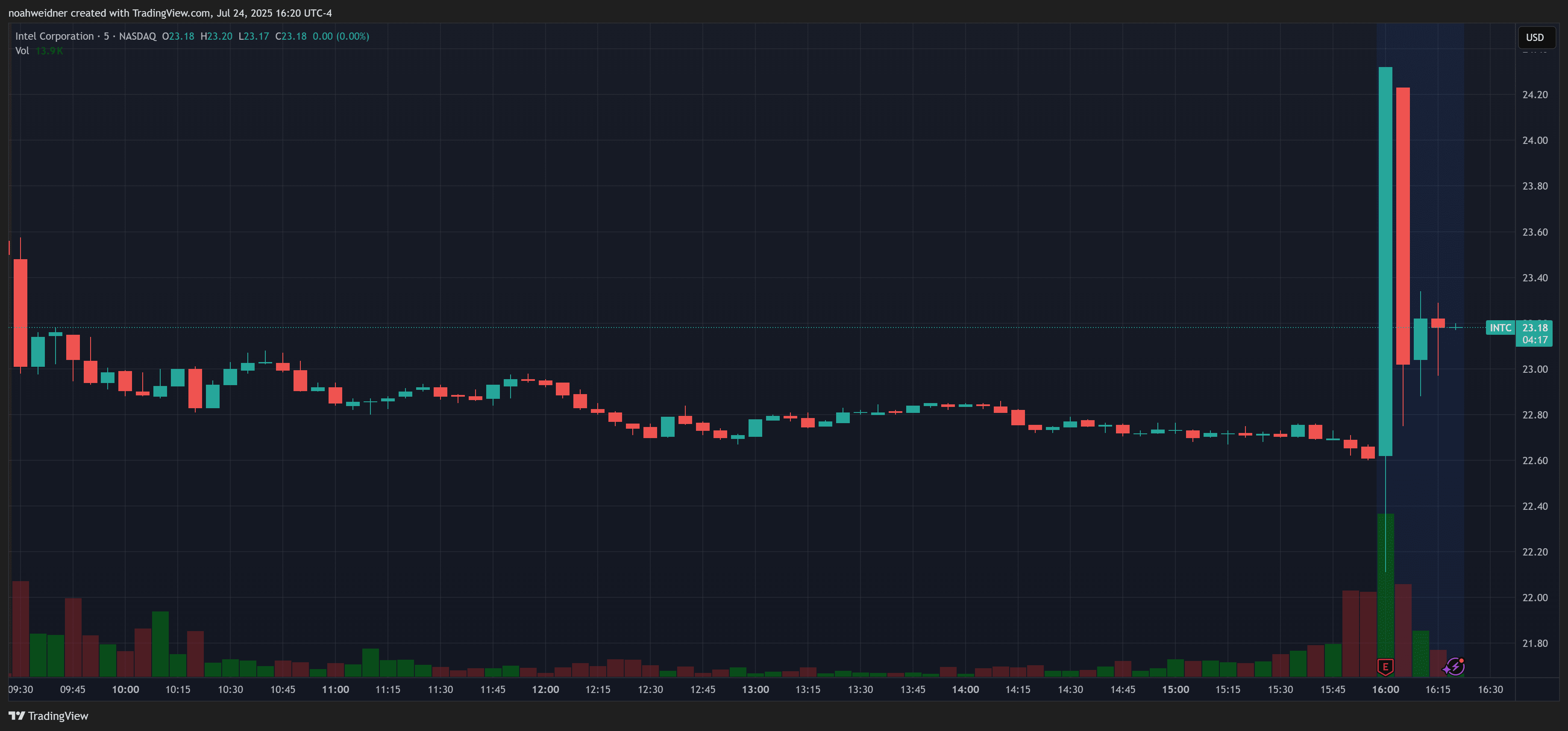Click the 13.9K volume value text

(x=49, y=50)
